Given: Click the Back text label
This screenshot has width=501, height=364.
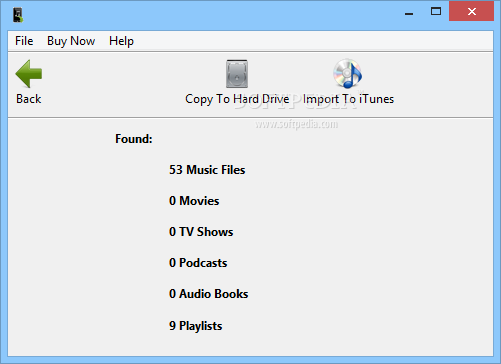Looking at the screenshot, I should [29, 99].
